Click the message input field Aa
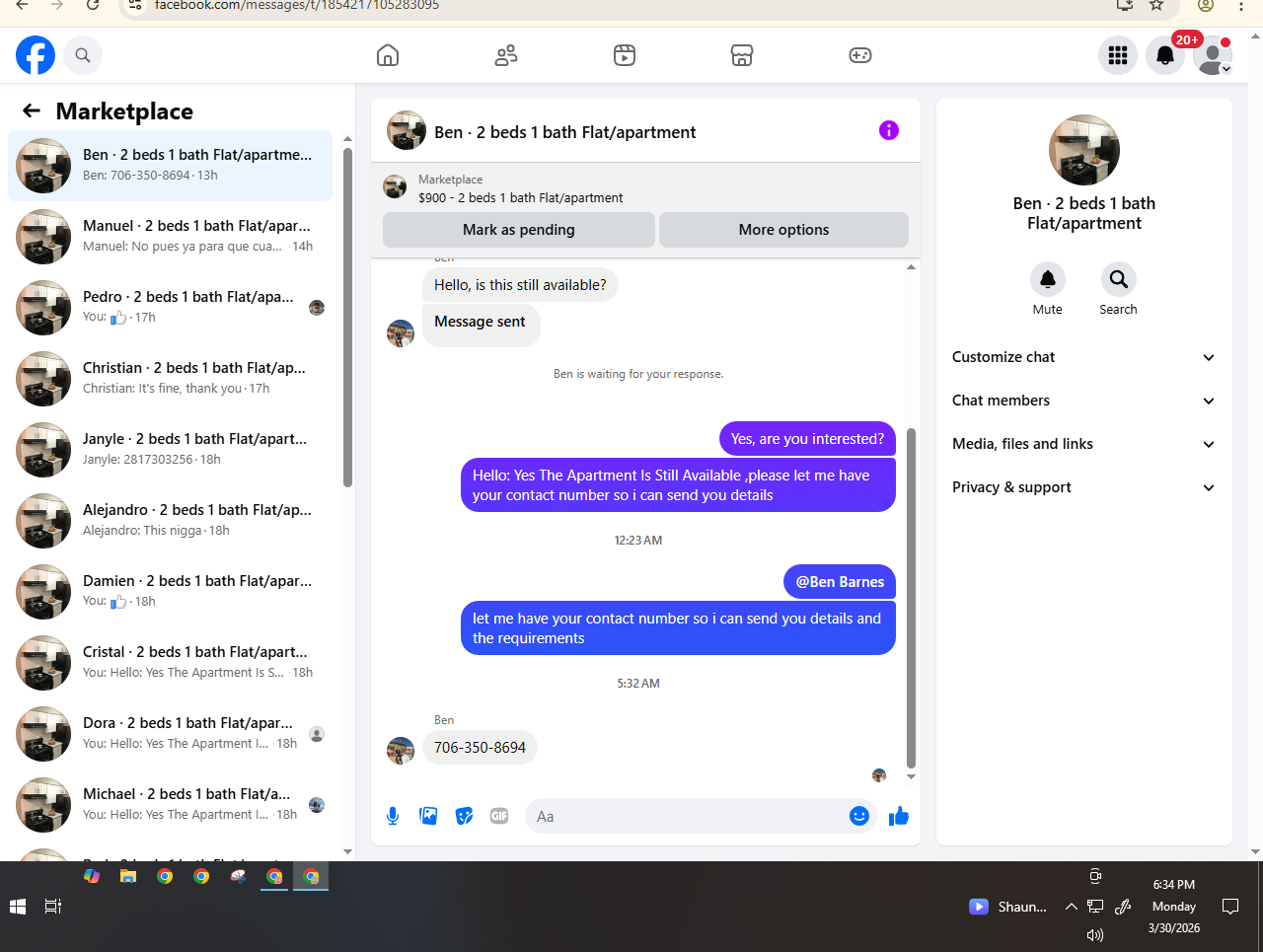This screenshot has width=1263, height=952. 687,816
